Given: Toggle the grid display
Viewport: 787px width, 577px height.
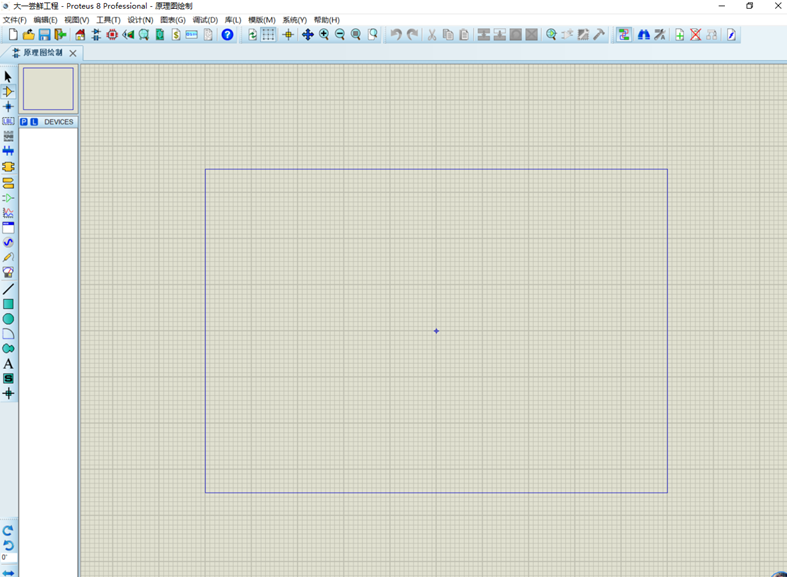Looking at the screenshot, I should 269,35.
